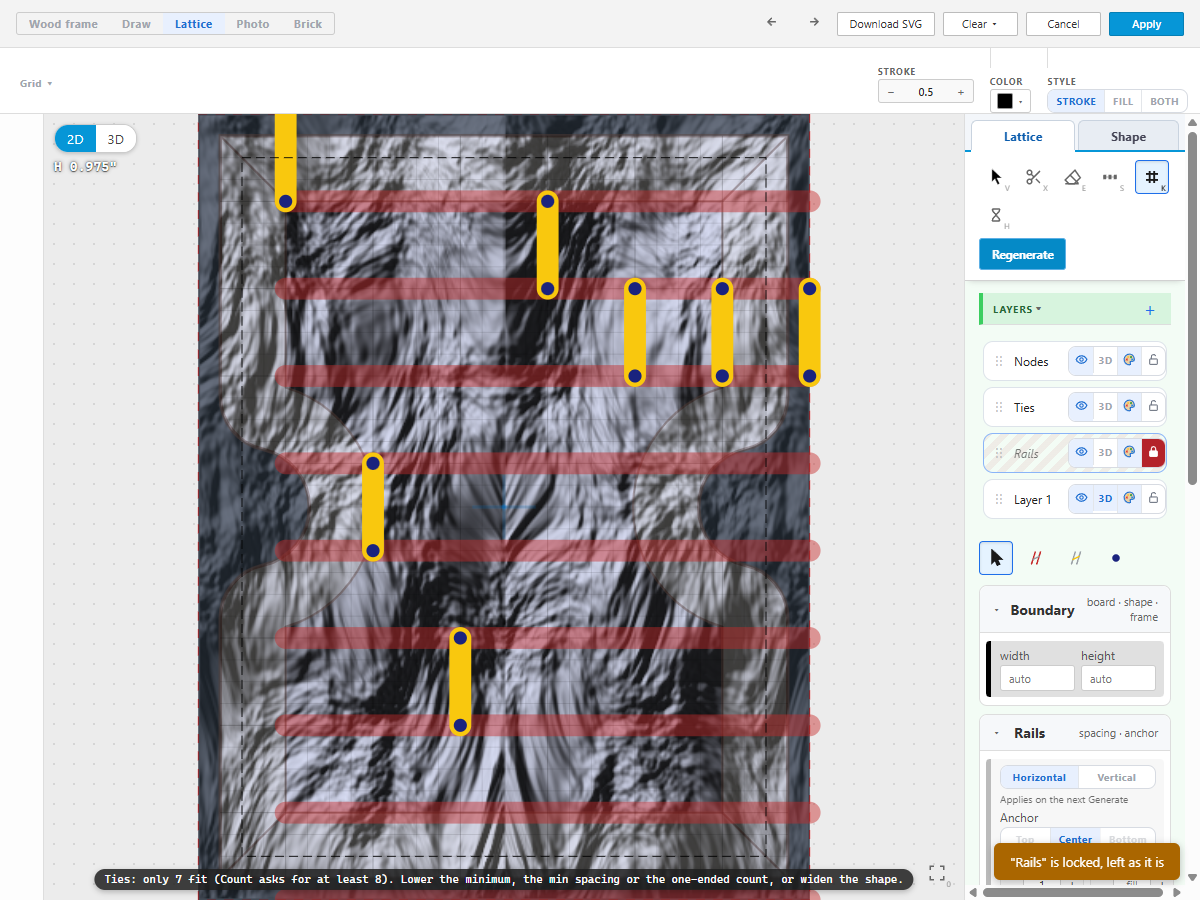Toggle 3D for the Ties layer

(x=1105, y=407)
